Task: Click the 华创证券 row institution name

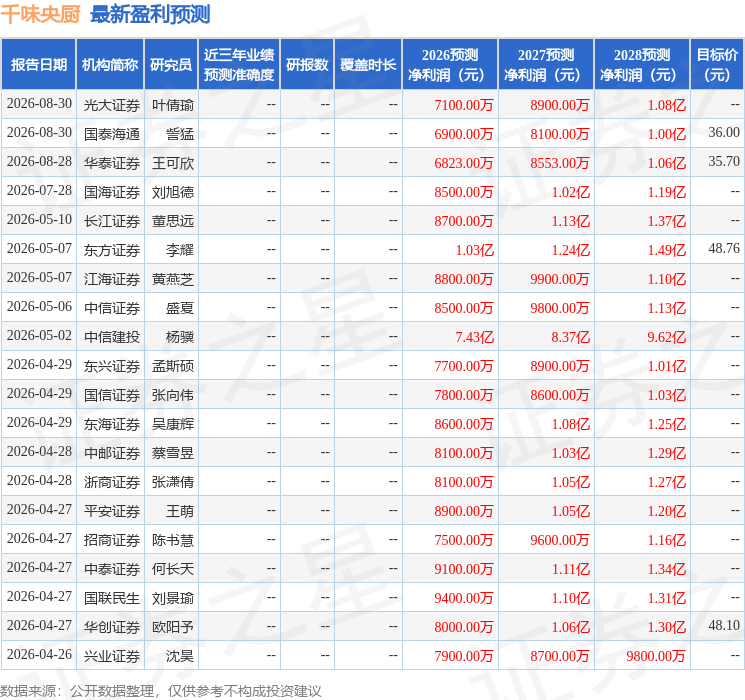Action: coord(112,627)
